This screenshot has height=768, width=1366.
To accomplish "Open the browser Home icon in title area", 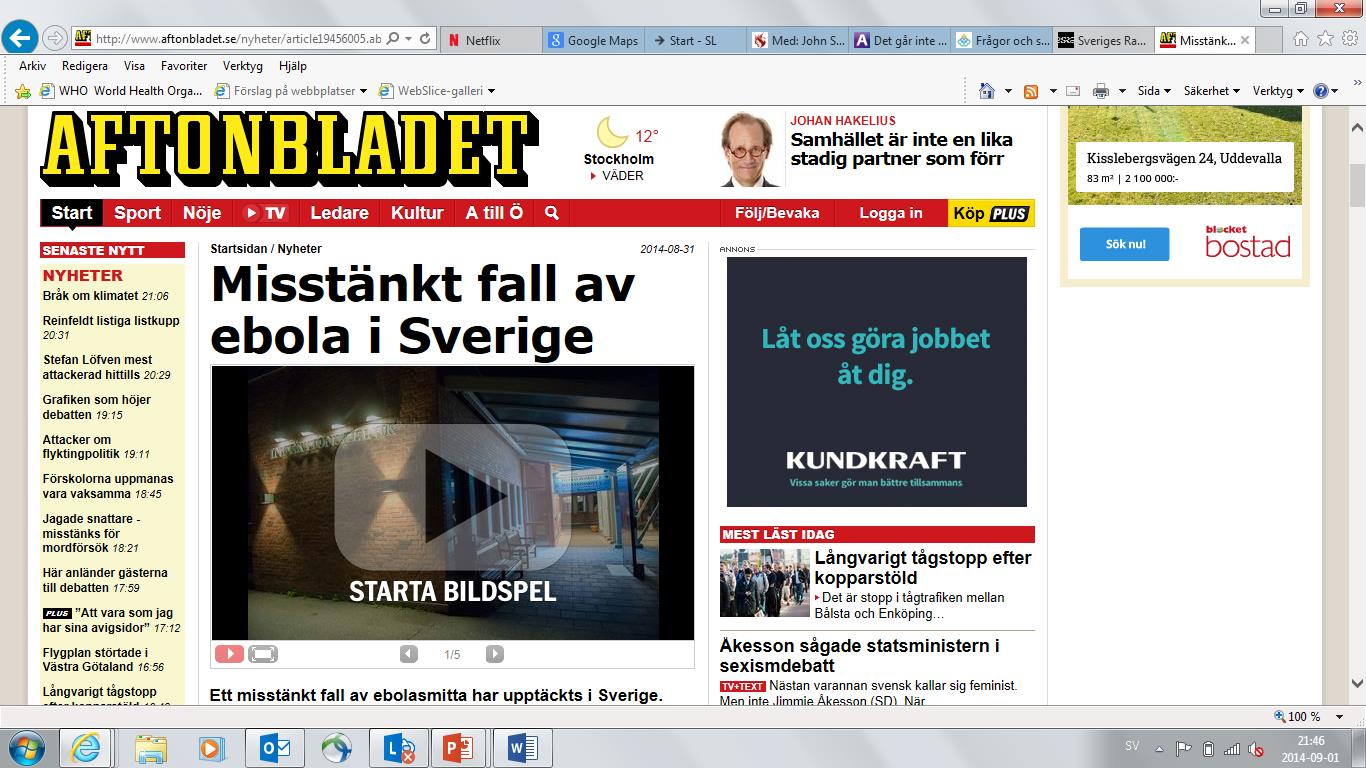I will coord(1301,39).
